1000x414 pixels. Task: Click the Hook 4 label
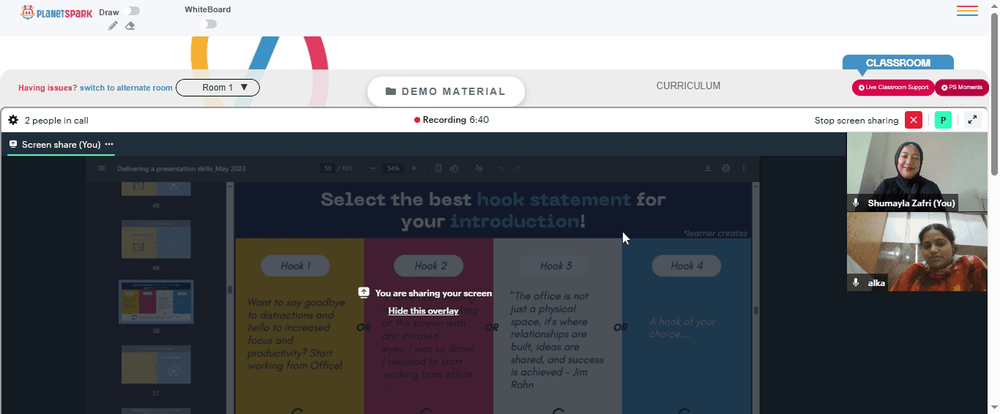[x=686, y=266]
